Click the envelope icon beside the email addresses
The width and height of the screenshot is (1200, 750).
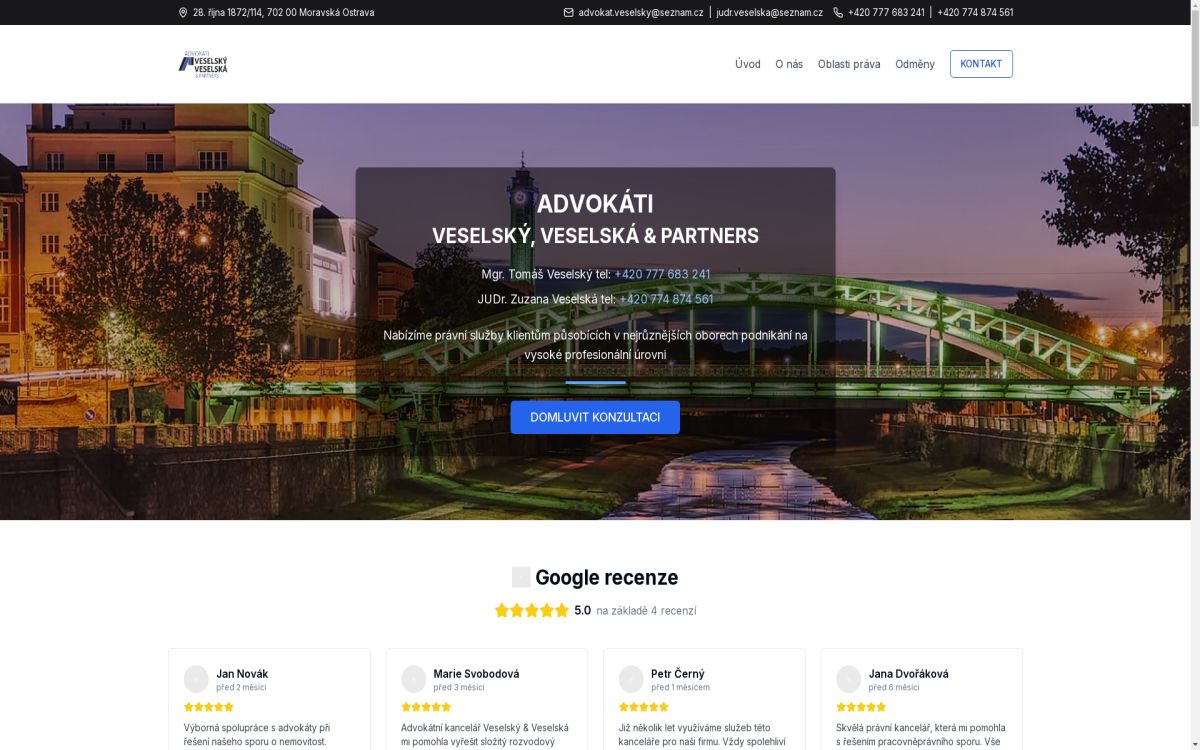tap(568, 12)
